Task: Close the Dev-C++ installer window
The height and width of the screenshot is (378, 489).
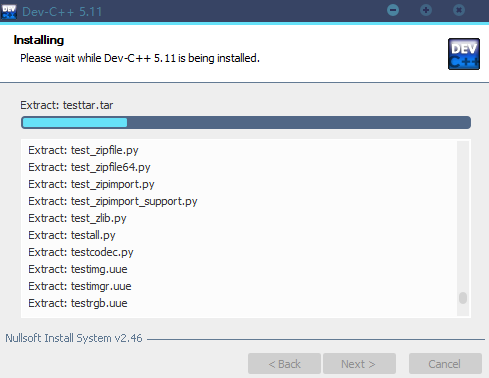Action: (459, 10)
